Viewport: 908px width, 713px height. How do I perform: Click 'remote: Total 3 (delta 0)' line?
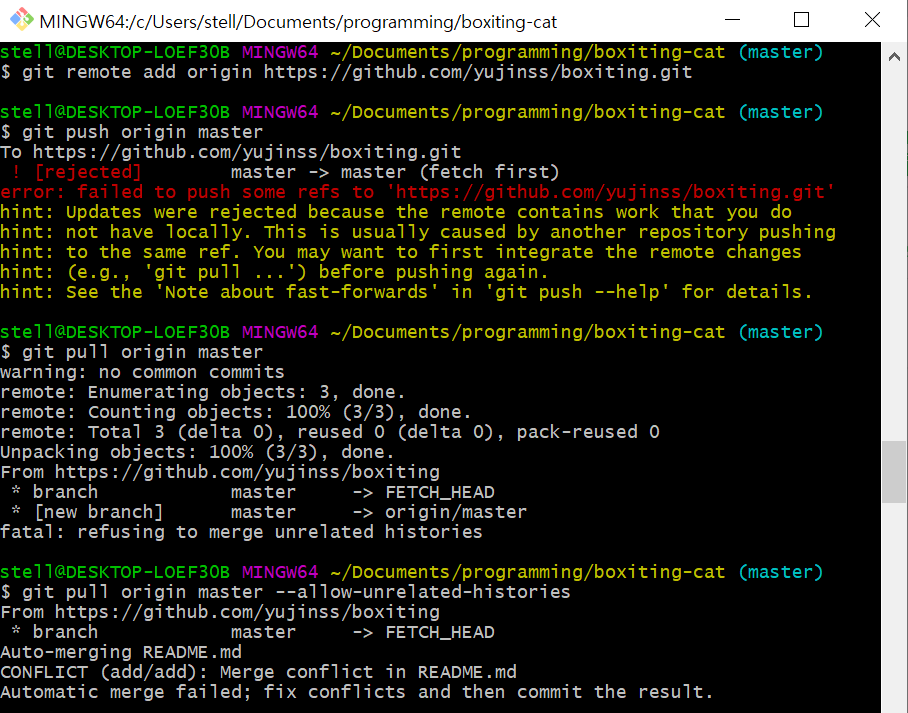point(330,432)
